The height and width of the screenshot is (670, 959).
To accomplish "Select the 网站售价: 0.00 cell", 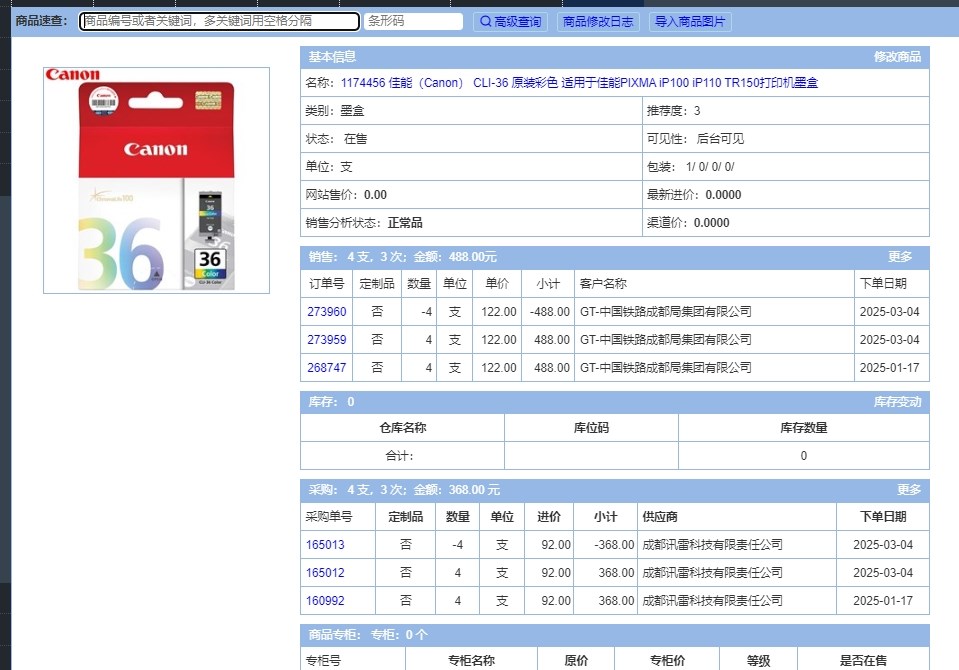I will coord(471,195).
